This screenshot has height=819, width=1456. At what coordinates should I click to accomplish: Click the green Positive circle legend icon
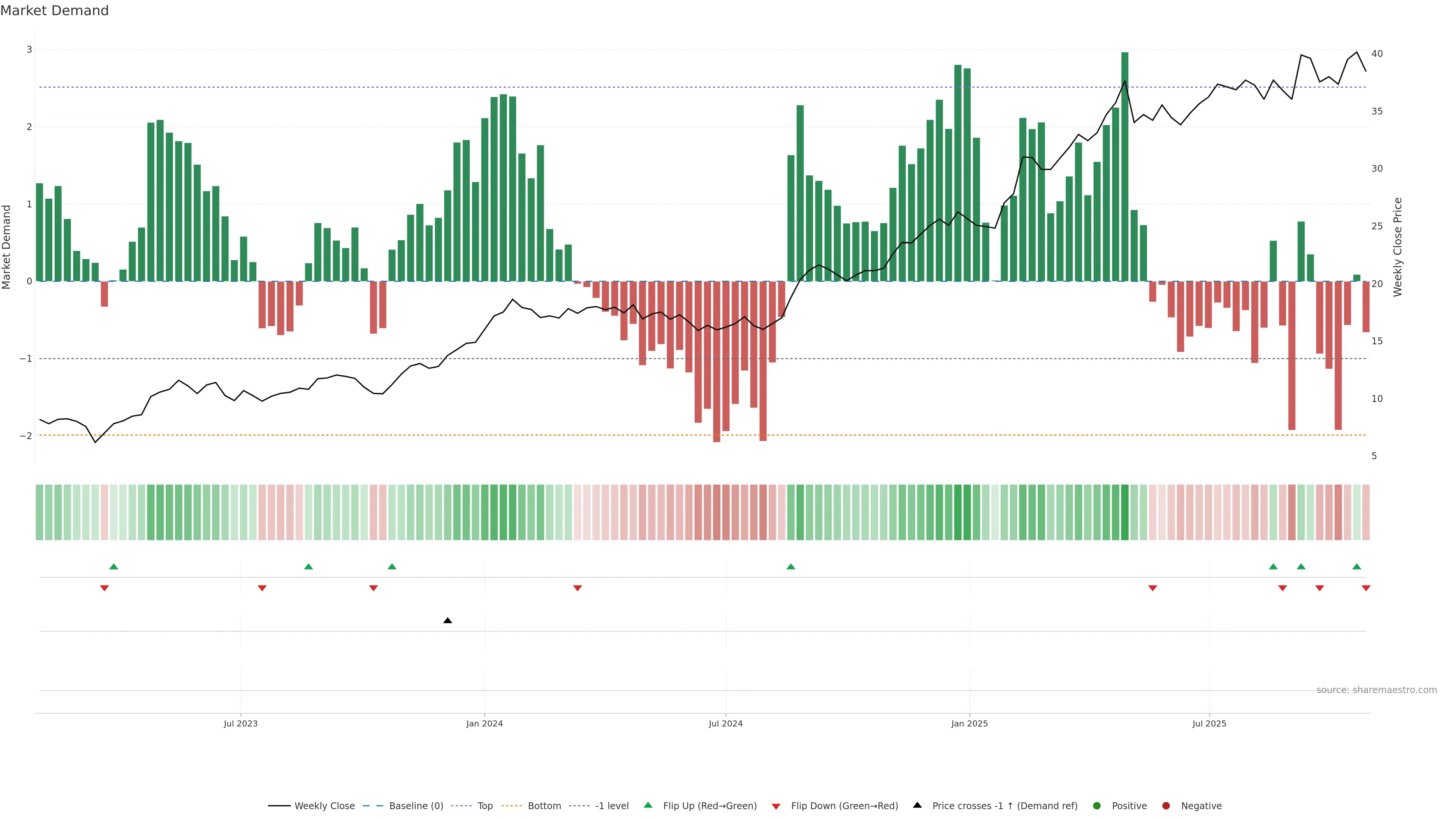pos(1097,806)
